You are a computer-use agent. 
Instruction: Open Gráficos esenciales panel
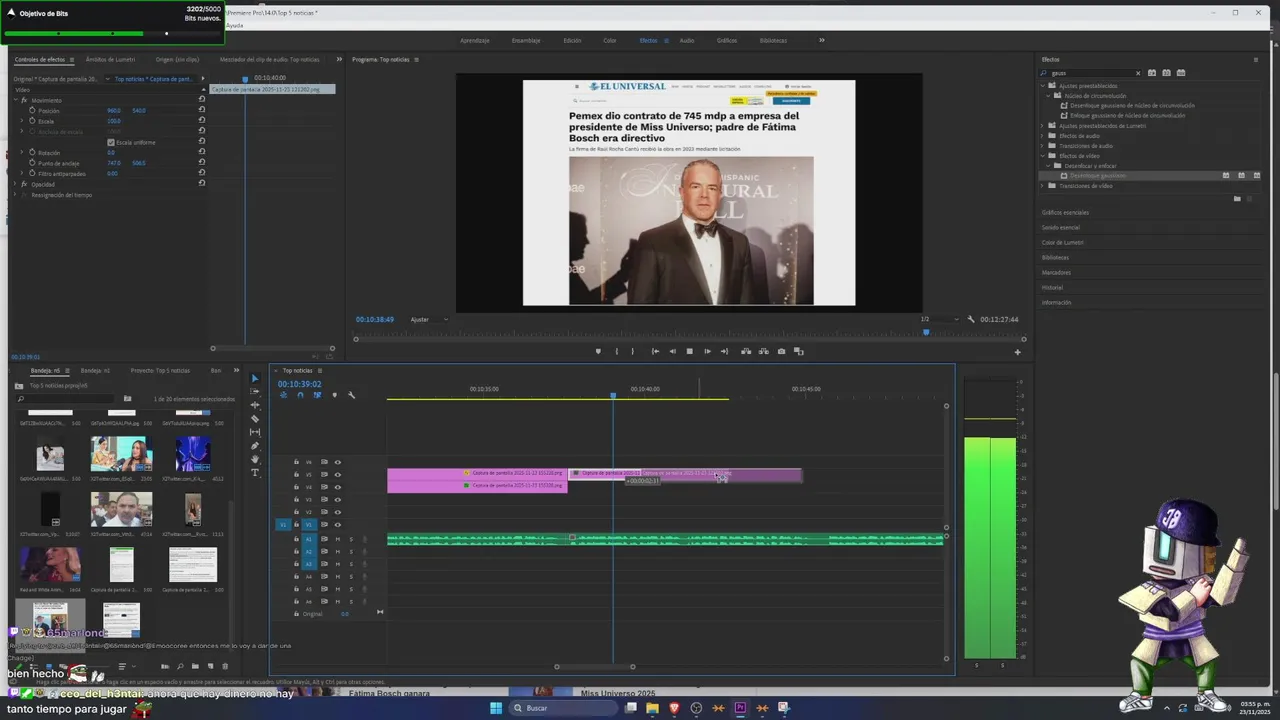point(1065,212)
